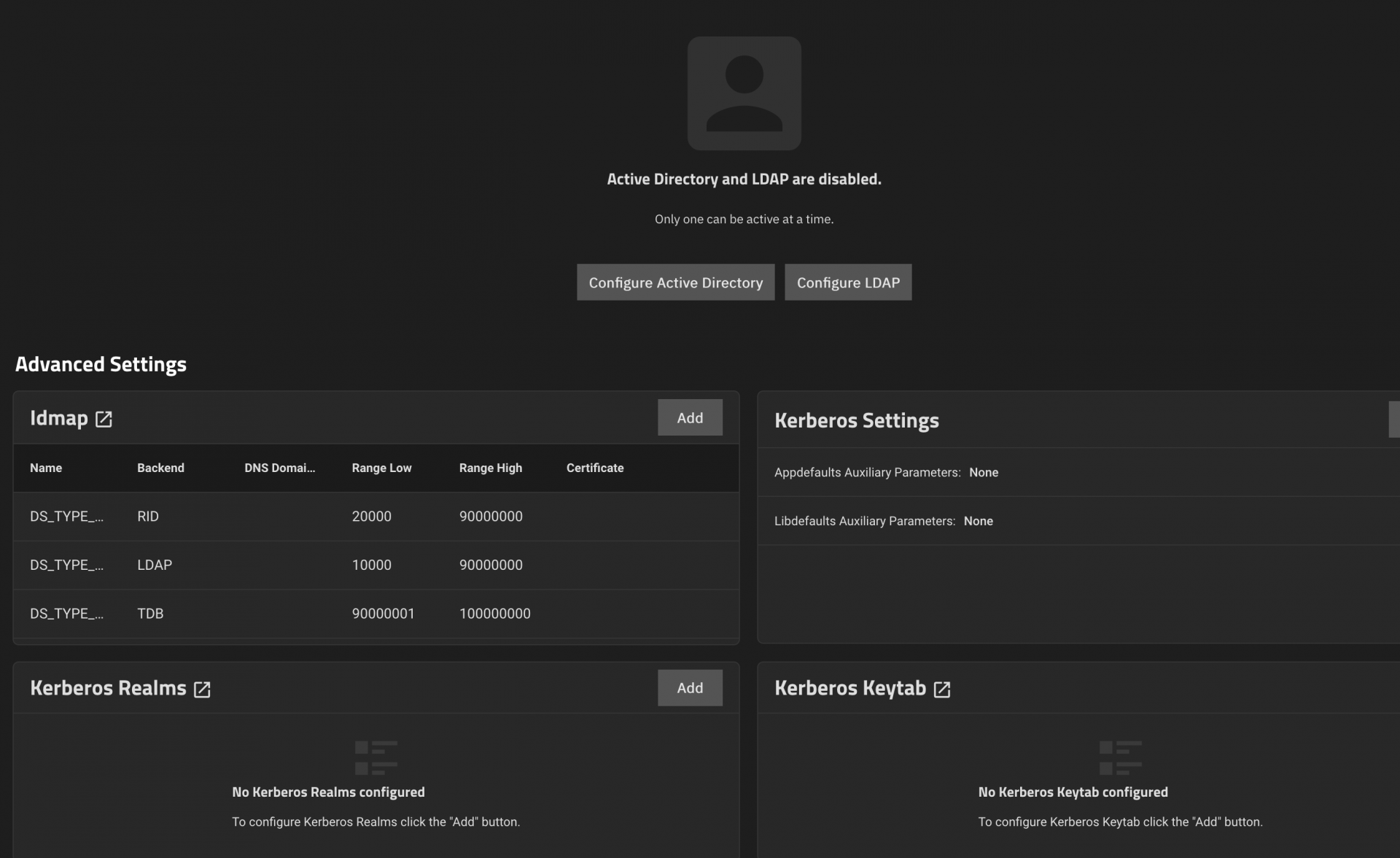Select the TDB backend row
Image resolution: width=1400 pixels, height=858 pixels.
pyautogui.click(x=376, y=614)
